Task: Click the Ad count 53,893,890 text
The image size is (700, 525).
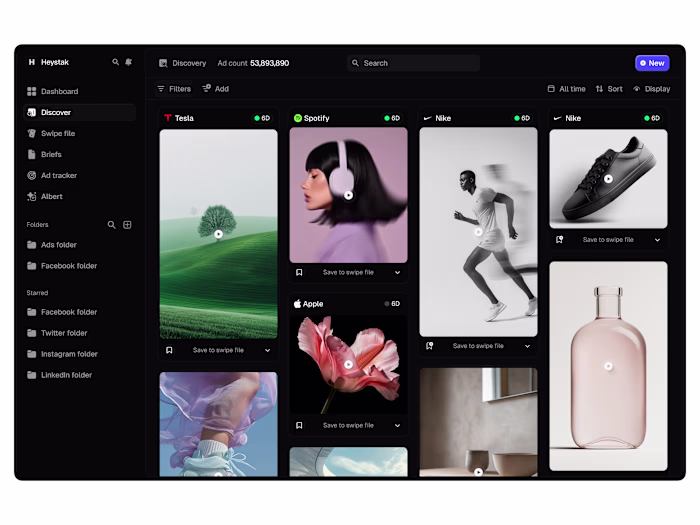Action: (x=253, y=63)
